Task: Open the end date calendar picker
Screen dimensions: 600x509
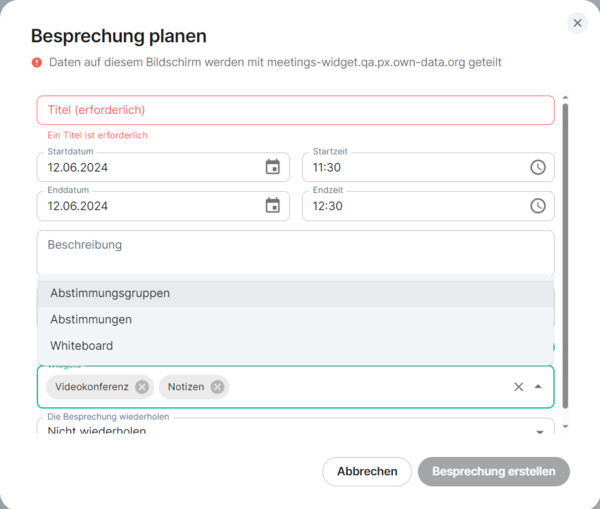Action: tap(272, 206)
